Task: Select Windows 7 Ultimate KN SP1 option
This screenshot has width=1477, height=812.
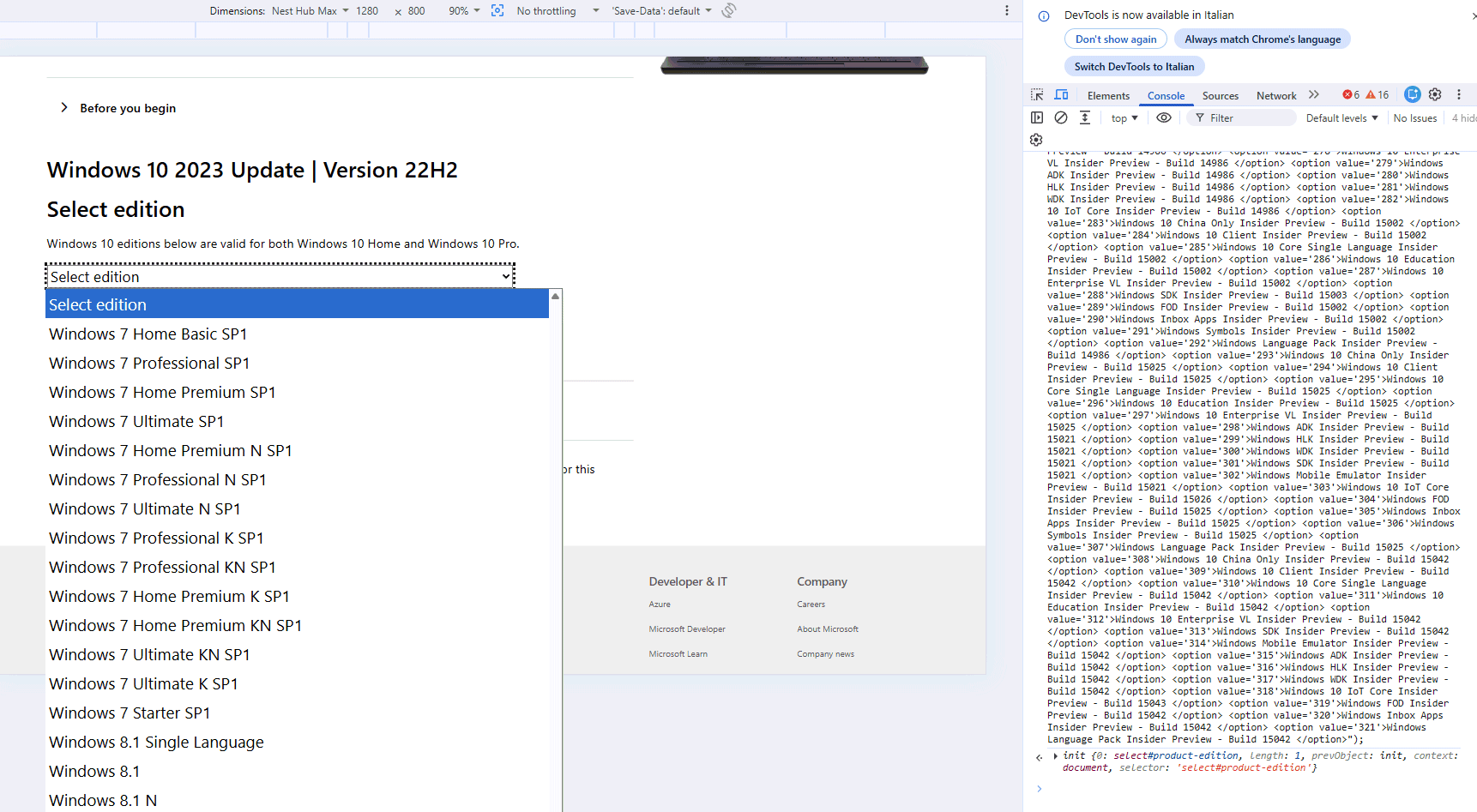Action: click(297, 654)
